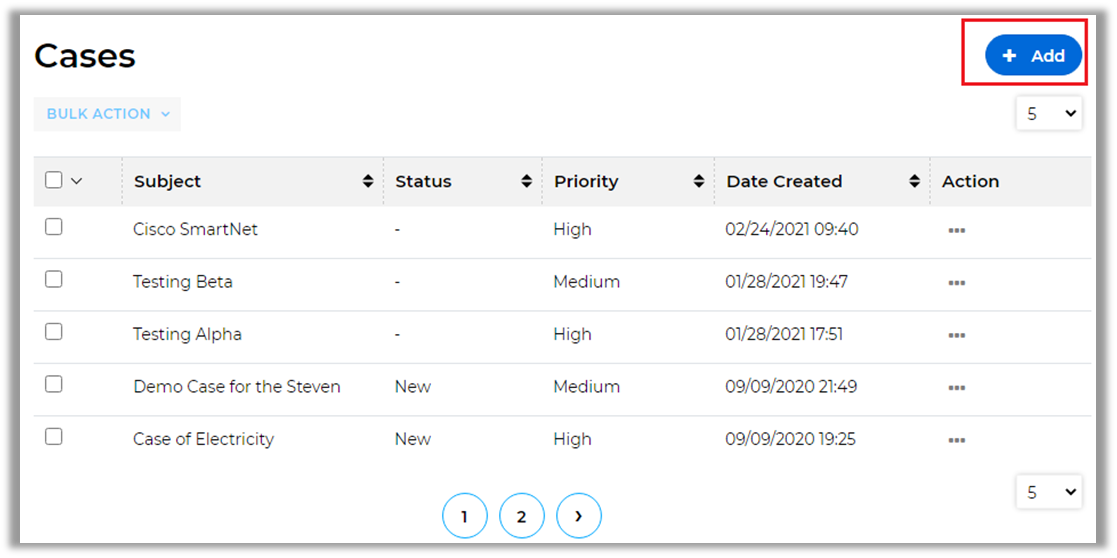Viewport: 1117px width, 558px height.
Task: Tick the Case of Electricity checkbox
Action: click(54, 436)
